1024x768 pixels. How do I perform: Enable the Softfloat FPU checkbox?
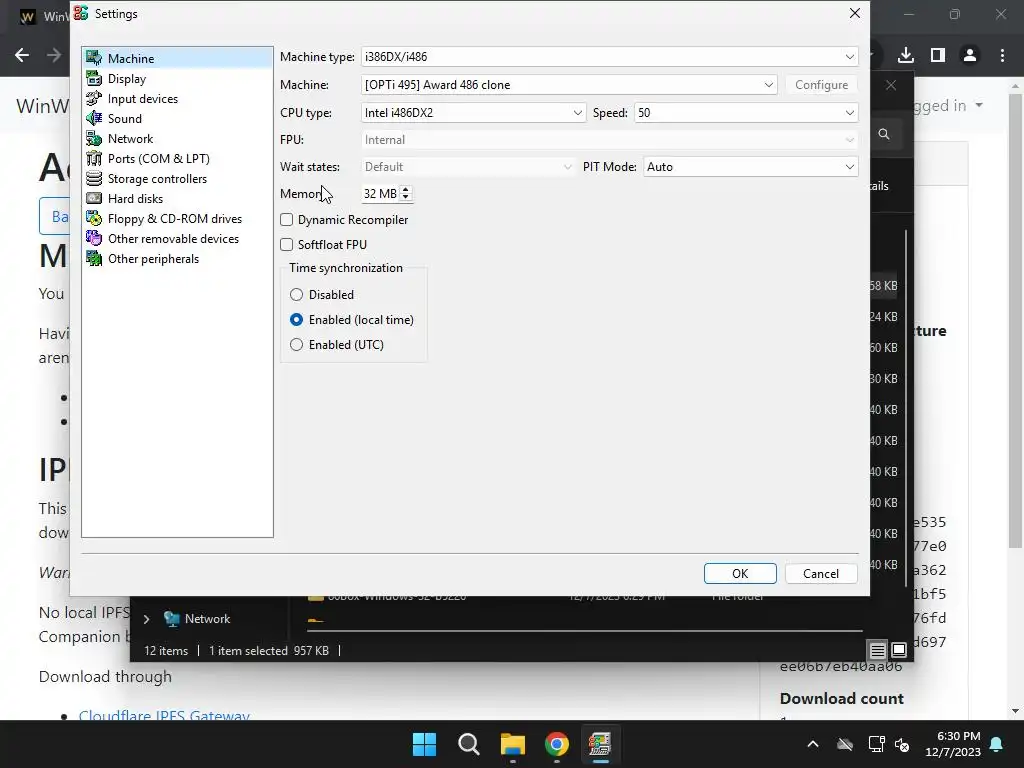coord(287,244)
